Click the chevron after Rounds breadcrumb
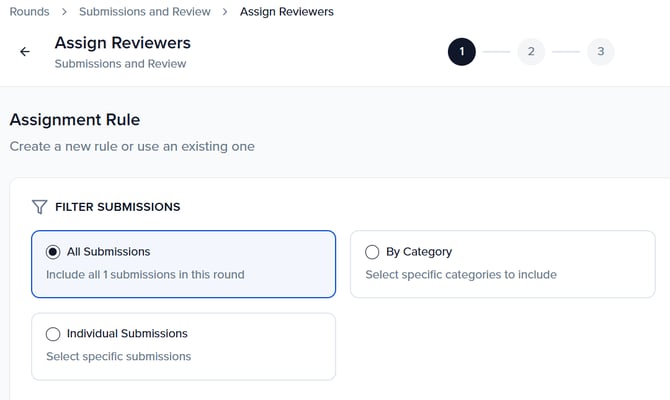Screen dimensions: 670x400 point(64,12)
